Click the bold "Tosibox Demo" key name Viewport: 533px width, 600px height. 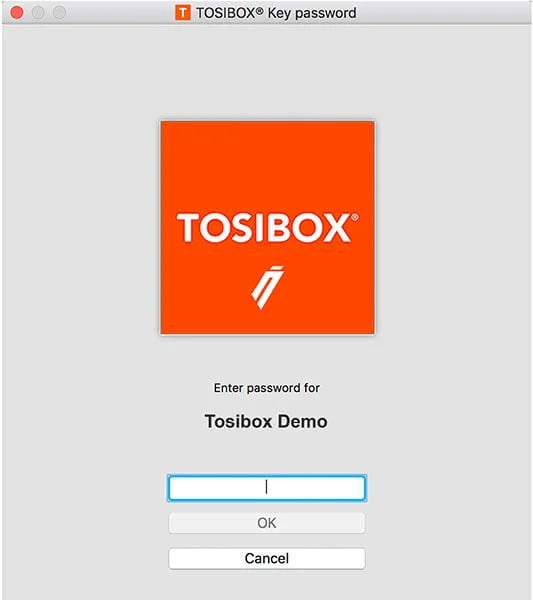click(266, 421)
